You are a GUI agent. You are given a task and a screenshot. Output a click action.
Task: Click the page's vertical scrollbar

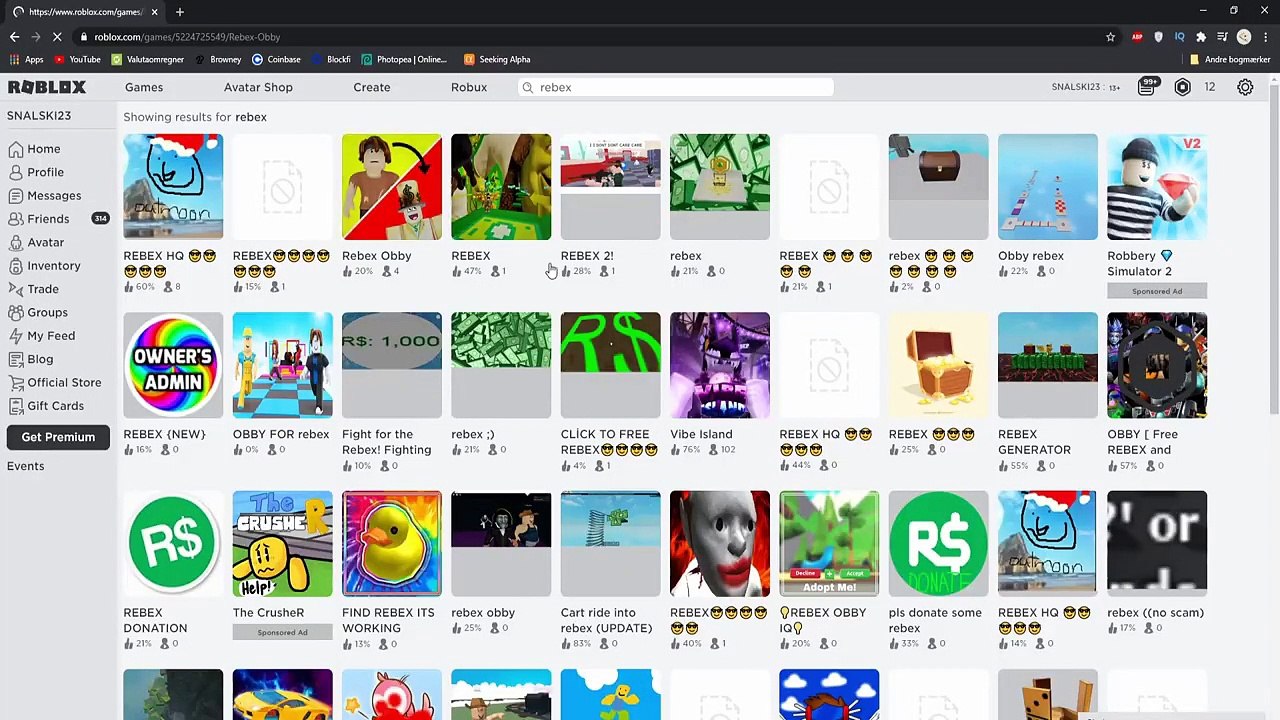(1273, 250)
